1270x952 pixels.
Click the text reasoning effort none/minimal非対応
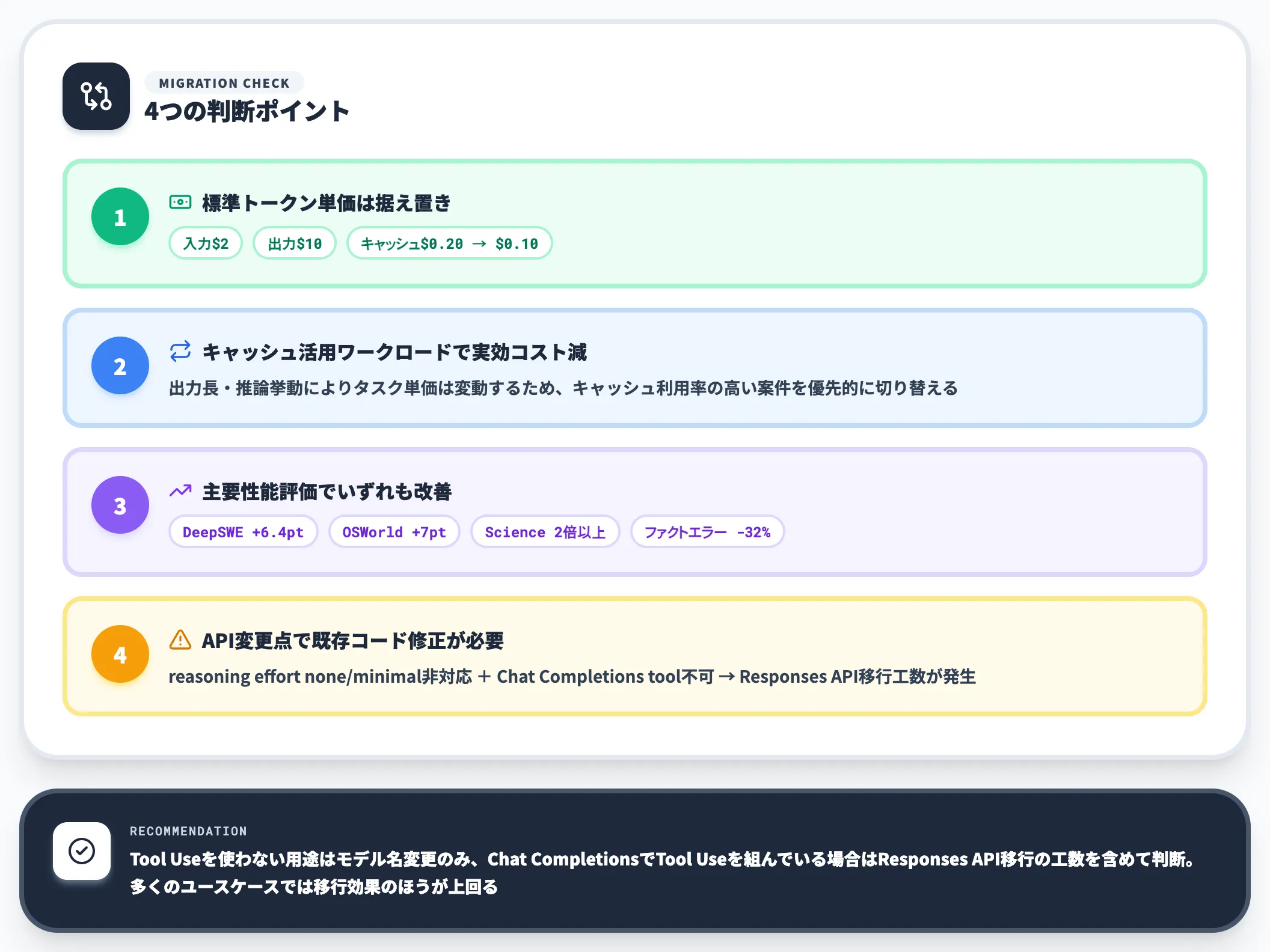(x=321, y=677)
